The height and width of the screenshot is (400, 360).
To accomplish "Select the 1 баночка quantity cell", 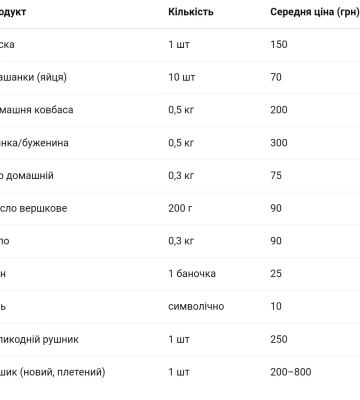I will point(192,274).
